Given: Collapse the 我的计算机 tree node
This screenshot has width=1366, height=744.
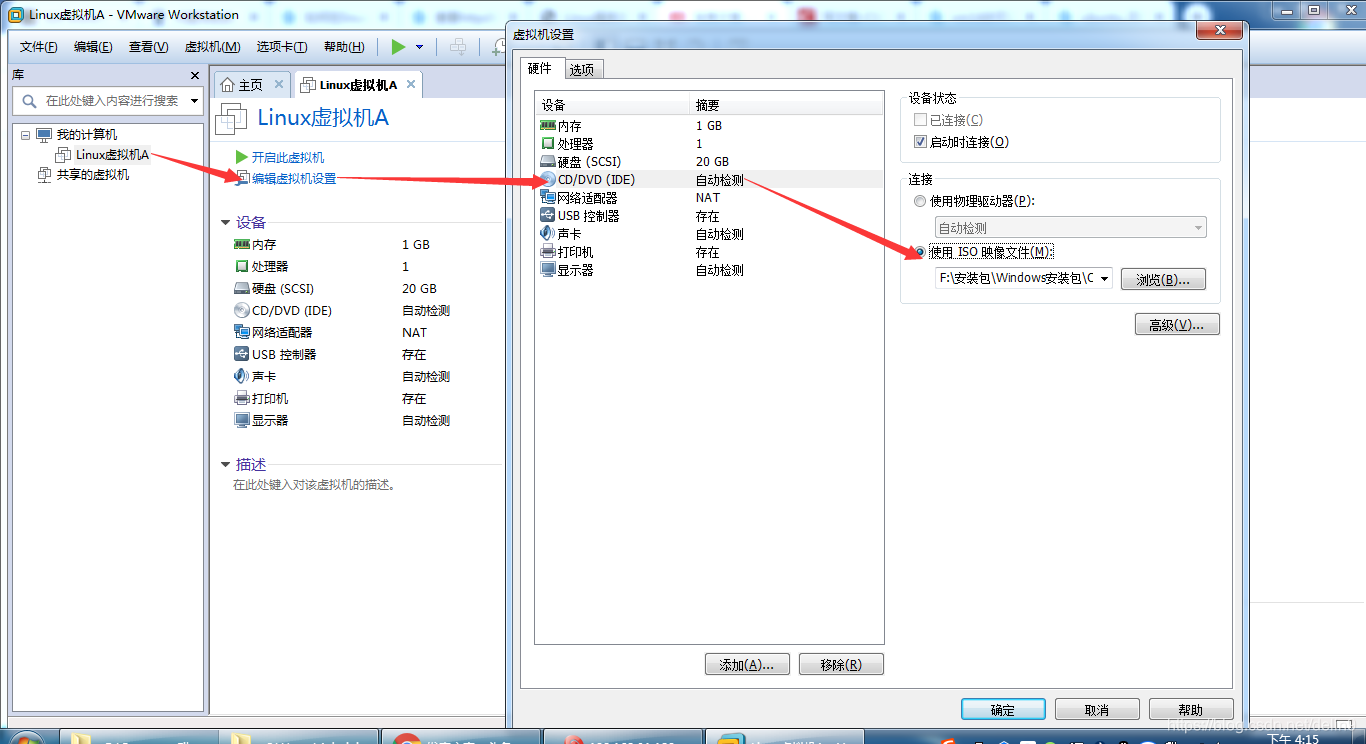Looking at the screenshot, I should coord(25,135).
